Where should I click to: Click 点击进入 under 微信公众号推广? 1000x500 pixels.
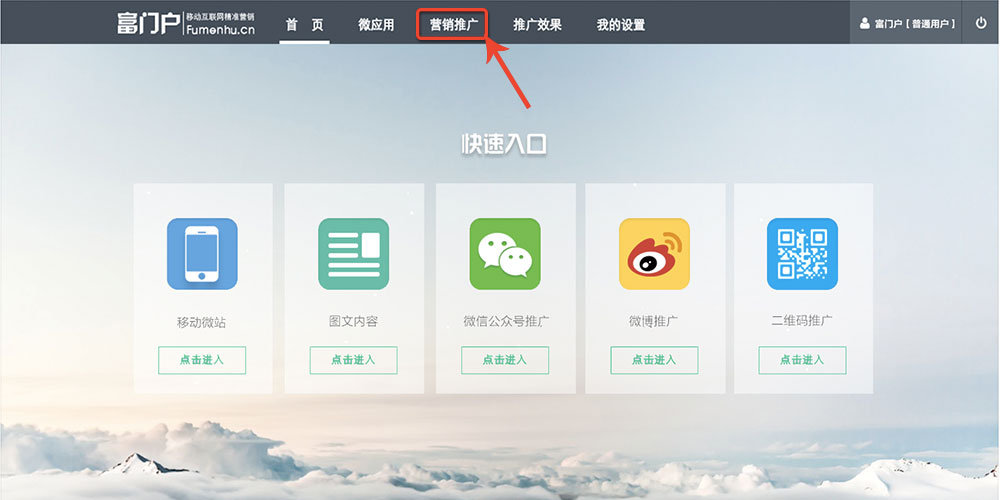click(505, 360)
